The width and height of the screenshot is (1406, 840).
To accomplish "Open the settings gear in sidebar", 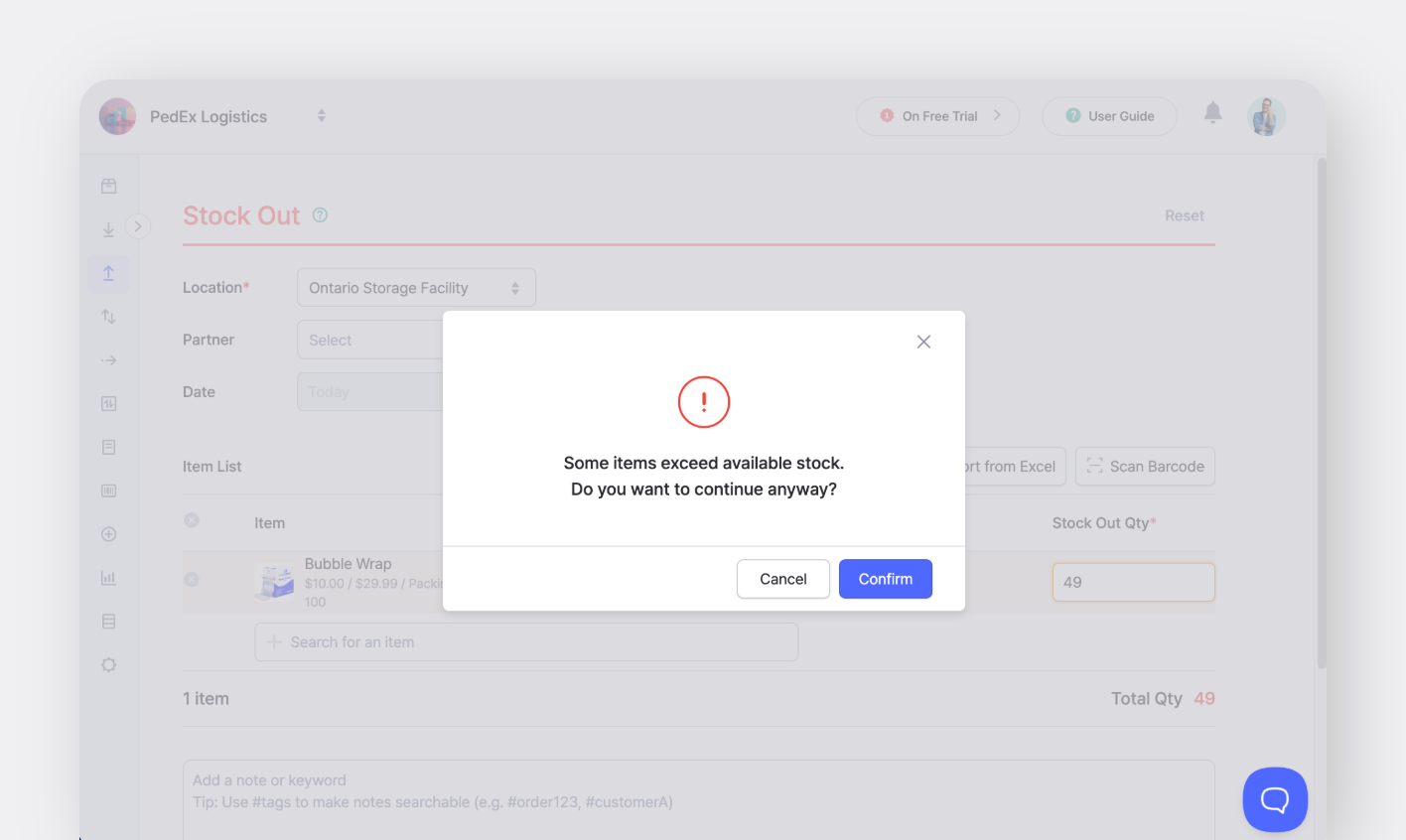I will (x=109, y=664).
